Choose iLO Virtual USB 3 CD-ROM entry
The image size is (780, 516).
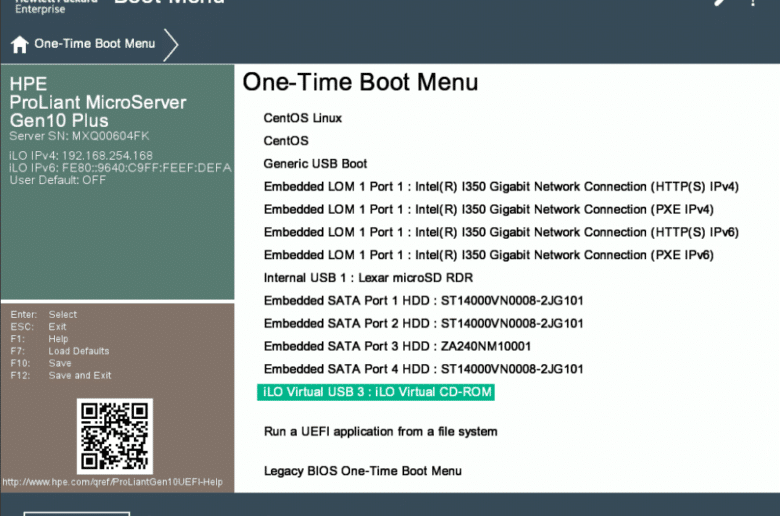click(x=376, y=392)
